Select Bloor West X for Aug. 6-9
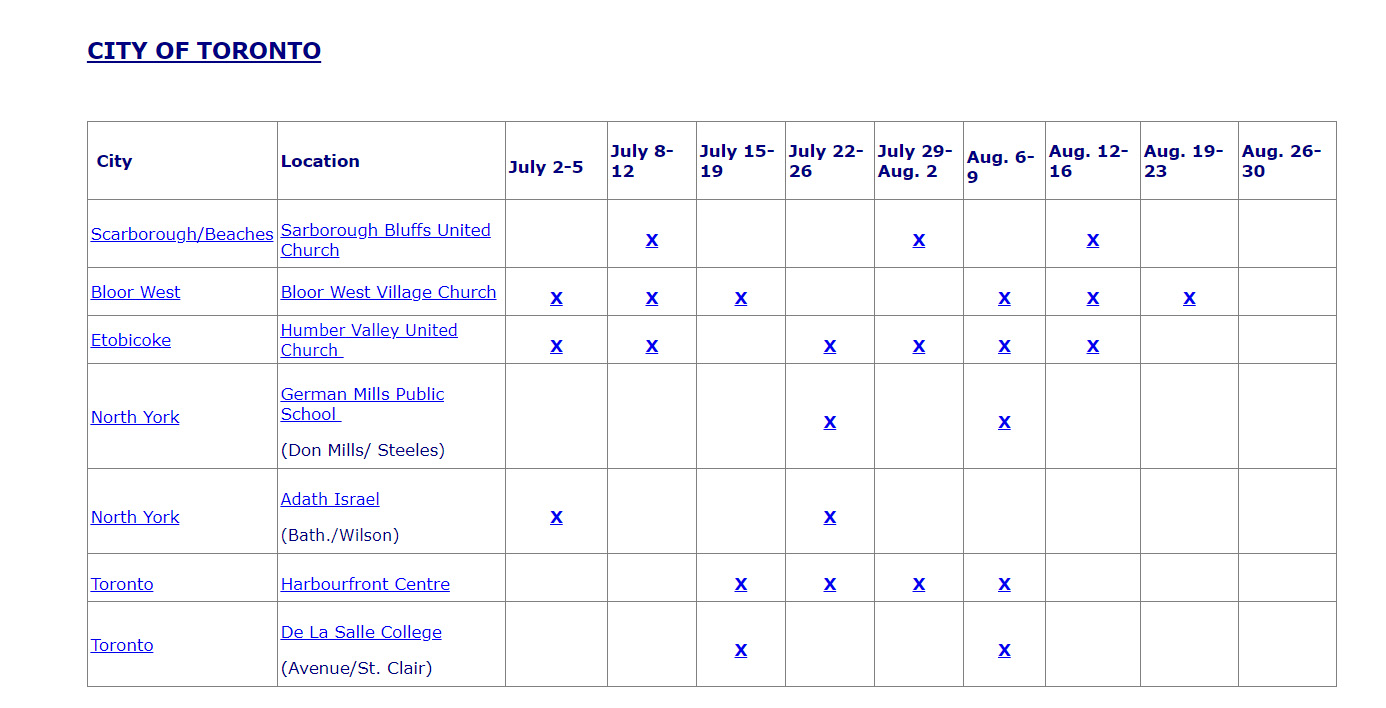The height and width of the screenshot is (708, 1386). pos(1004,298)
